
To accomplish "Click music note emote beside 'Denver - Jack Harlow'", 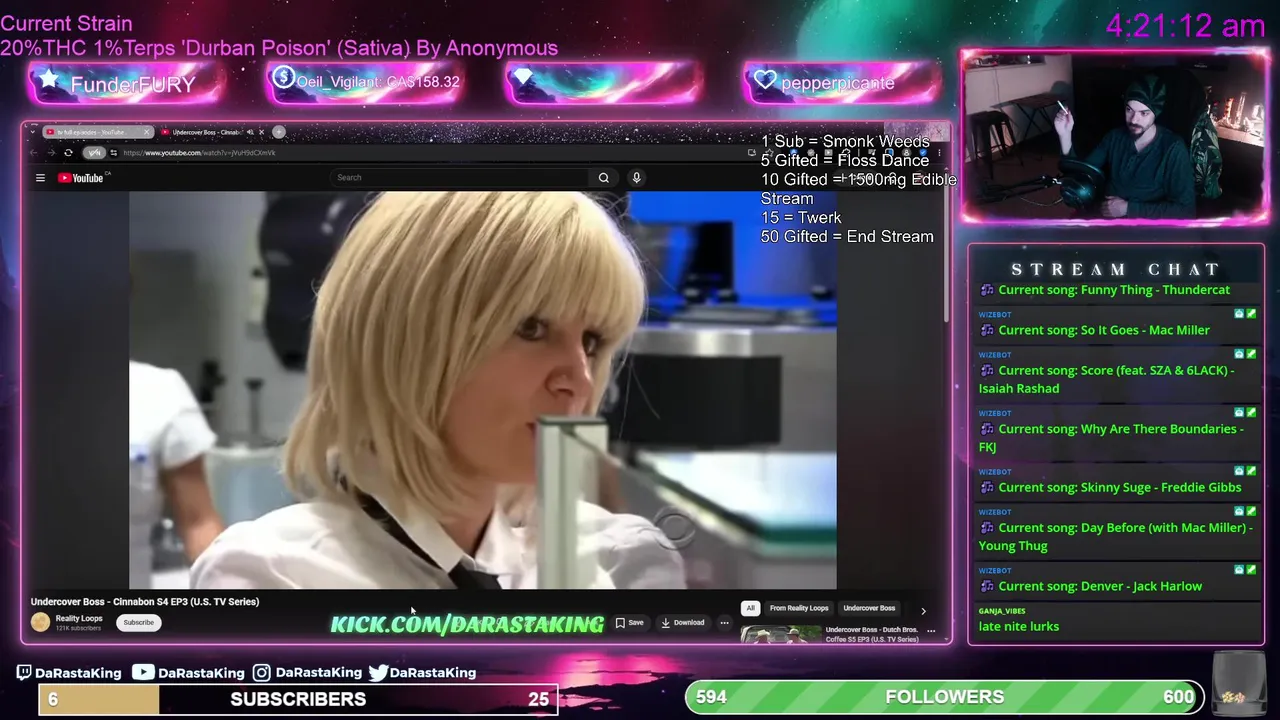I will click(987, 586).
